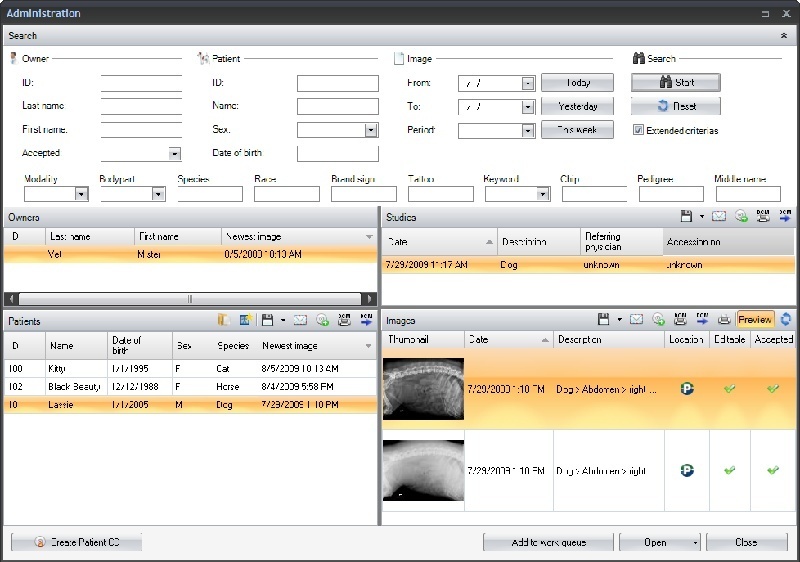Expand the Period dropdown
Viewport: 800px width, 562px height.
pyautogui.click(x=527, y=130)
